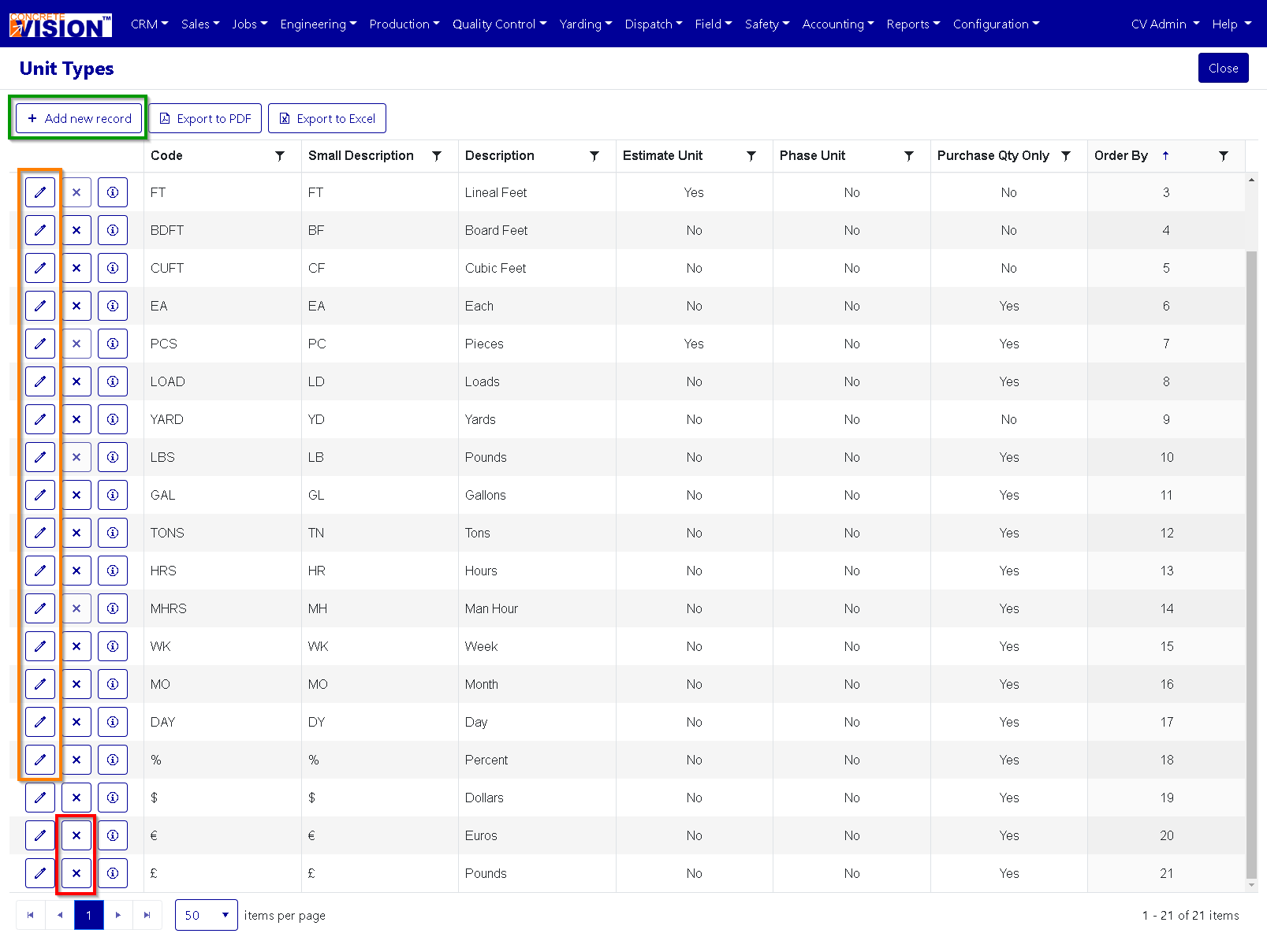Edit the GAL unit type row

coord(40,495)
